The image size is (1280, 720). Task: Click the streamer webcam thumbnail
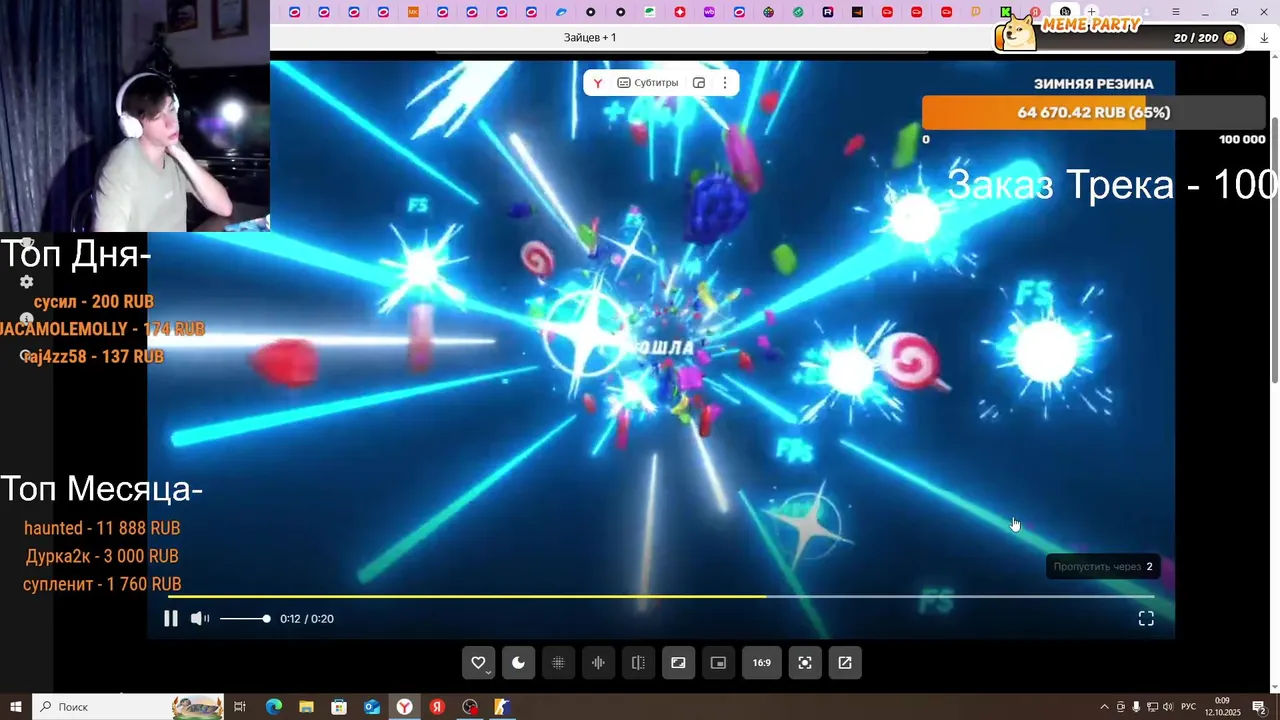(135, 116)
